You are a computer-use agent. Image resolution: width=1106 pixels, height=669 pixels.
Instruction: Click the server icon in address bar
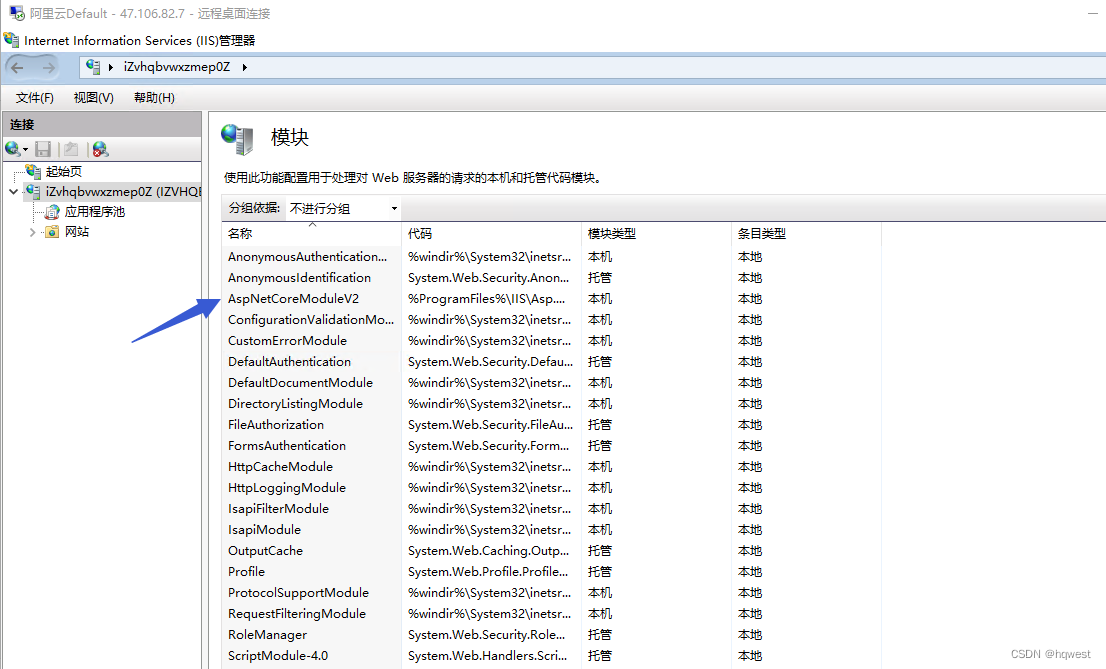(x=93, y=67)
